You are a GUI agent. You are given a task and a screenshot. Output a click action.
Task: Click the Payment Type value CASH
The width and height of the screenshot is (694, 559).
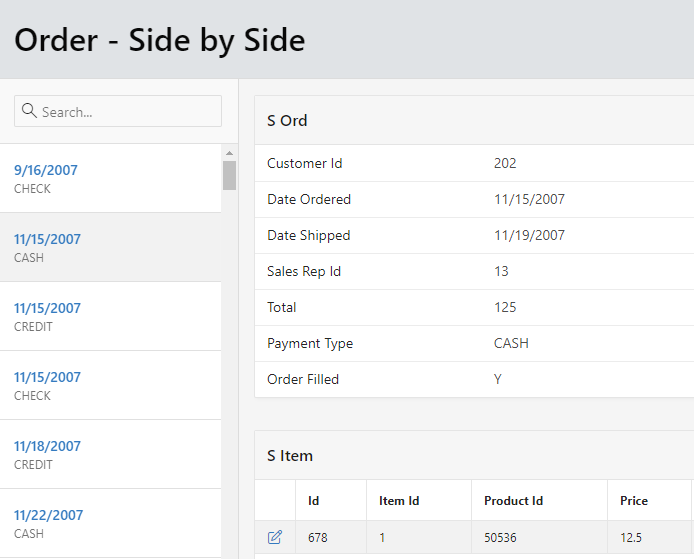511,344
